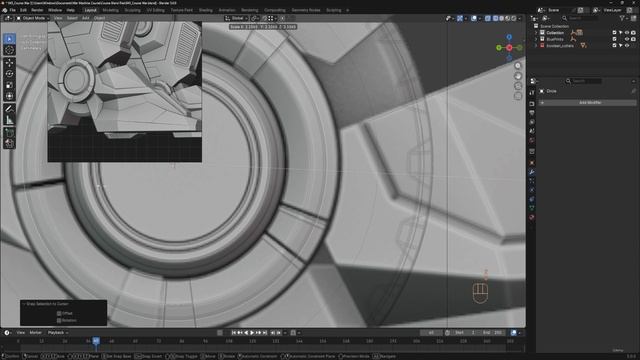Open editor type dropdown in viewport header

(8, 18)
